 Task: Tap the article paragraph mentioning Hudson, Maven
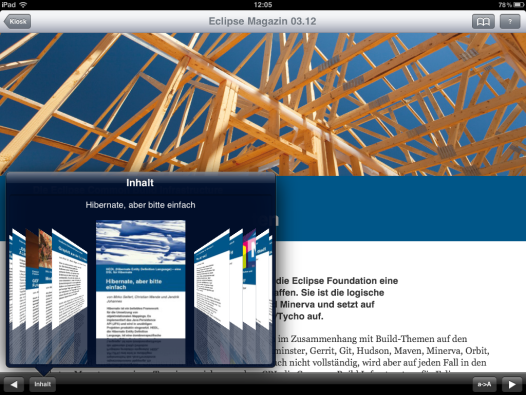point(382,350)
